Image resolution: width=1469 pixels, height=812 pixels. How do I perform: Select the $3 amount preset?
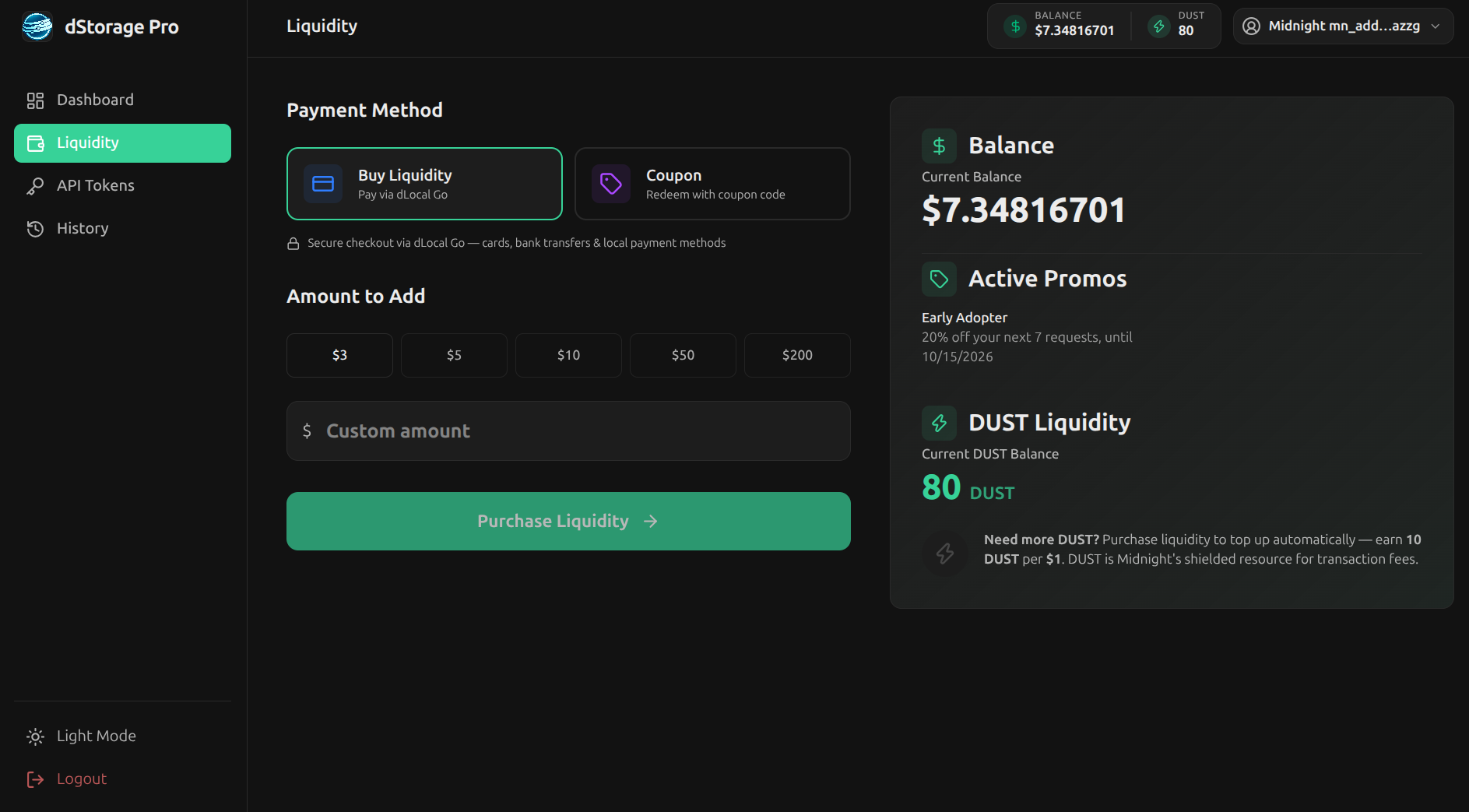pyautogui.click(x=339, y=356)
